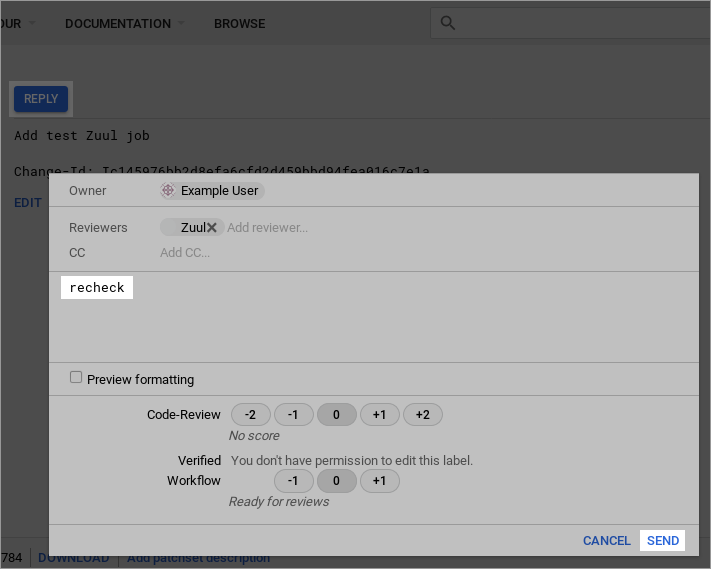Open the Browse menu

[x=239, y=24]
